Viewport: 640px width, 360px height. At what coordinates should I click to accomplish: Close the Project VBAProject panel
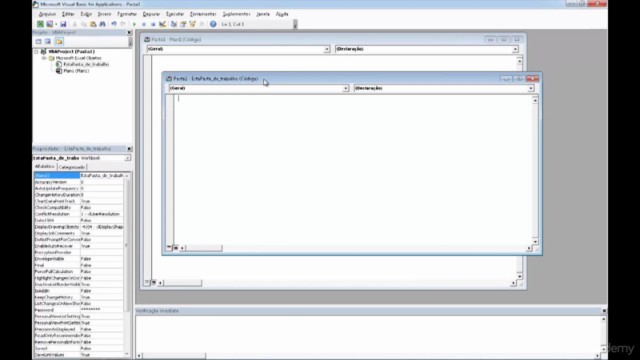click(129, 32)
